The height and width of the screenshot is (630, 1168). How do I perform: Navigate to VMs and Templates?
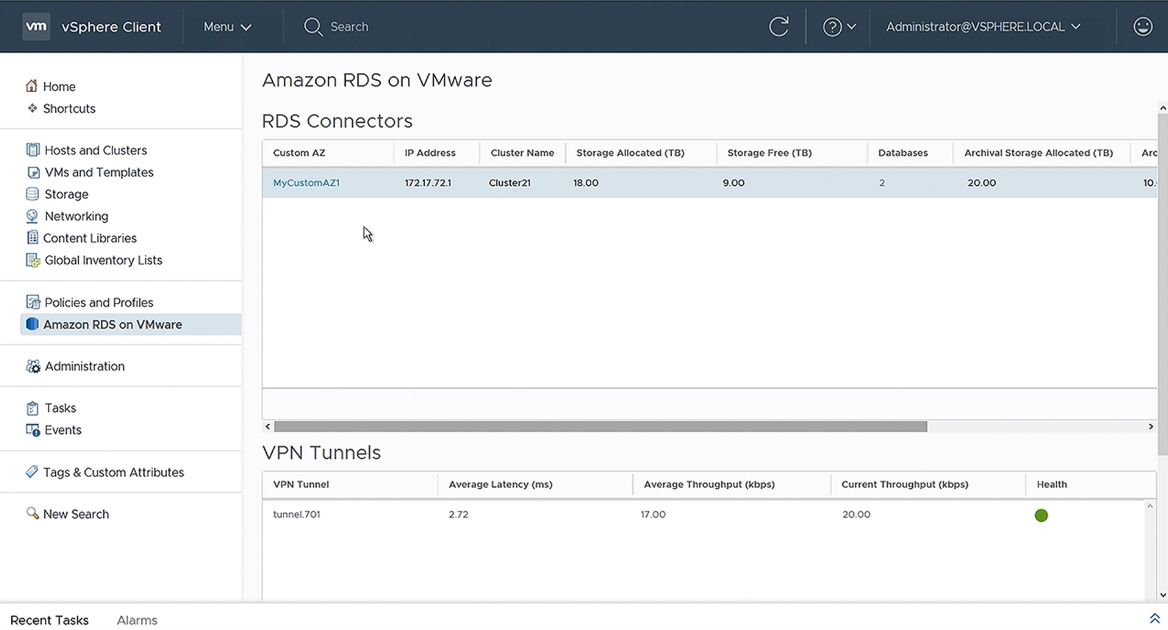pyautogui.click(x=99, y=172)
